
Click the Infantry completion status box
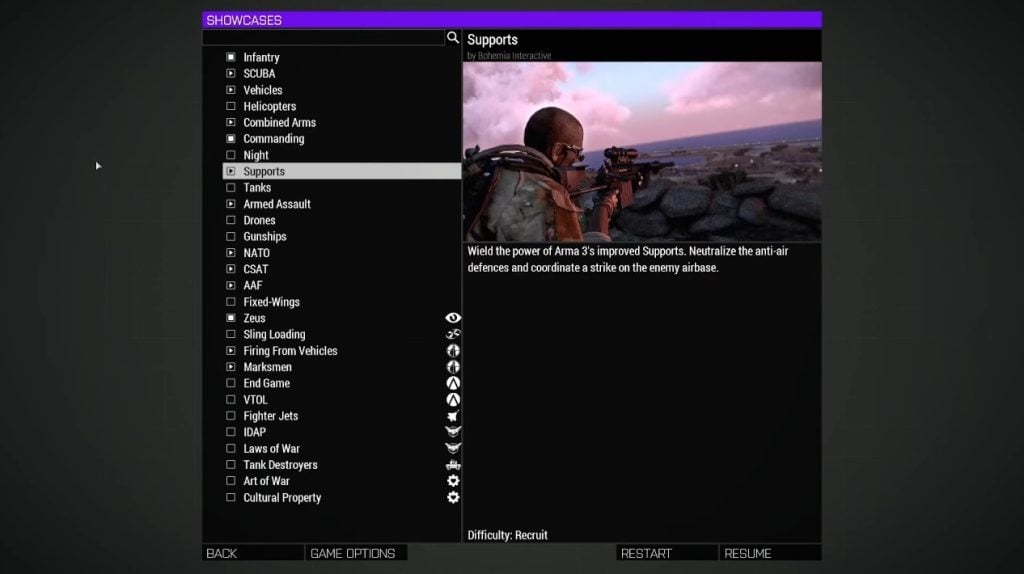pyautogui.click(x=231, y=58)
